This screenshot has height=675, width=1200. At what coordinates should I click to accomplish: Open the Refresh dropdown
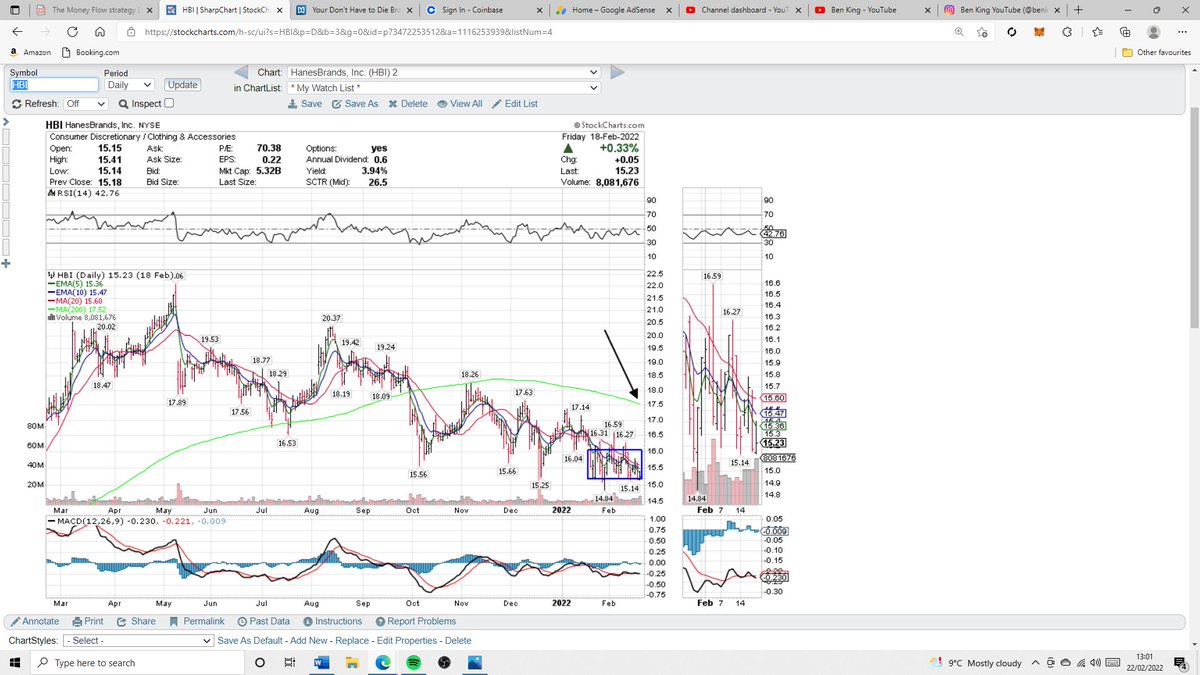tap(85, 103)
